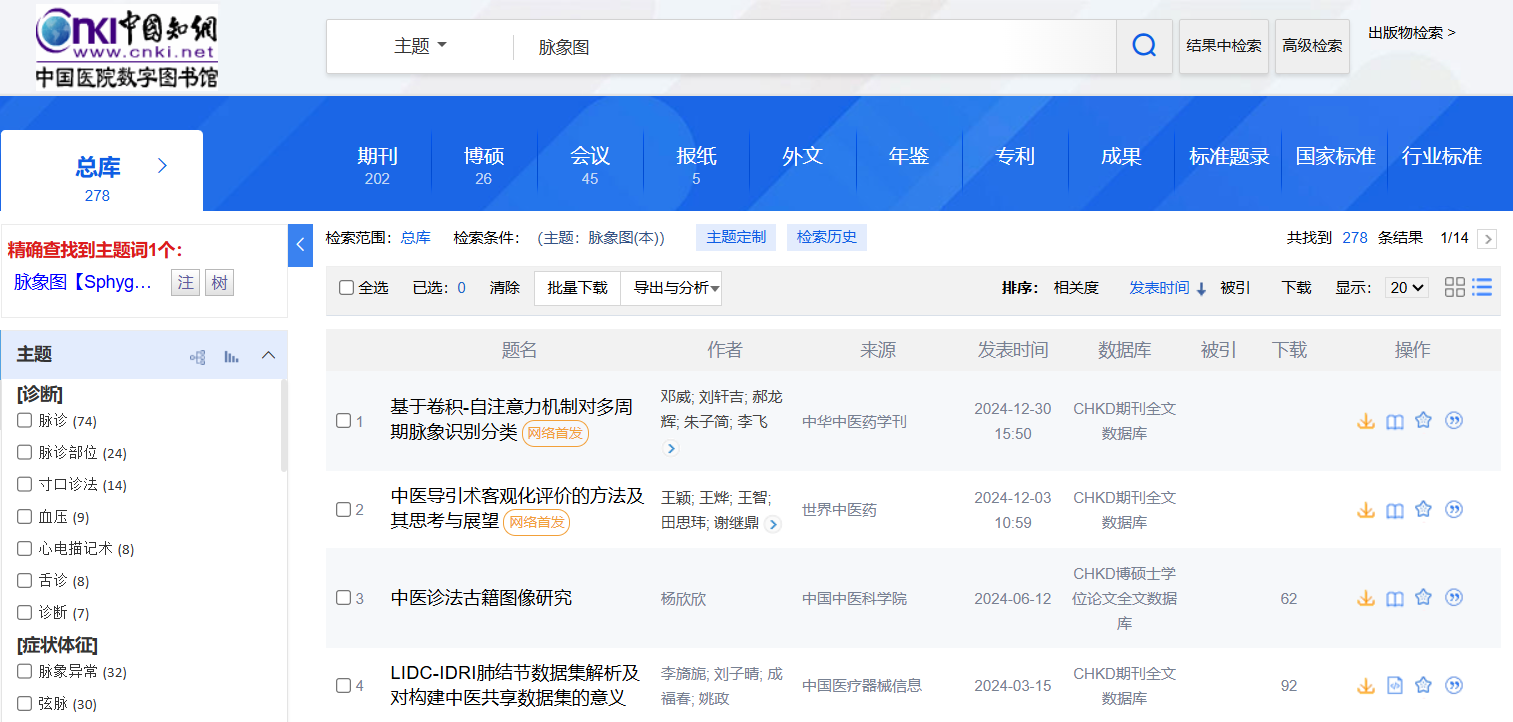Viewport: 1513px width, 722px height.
Task: Open the display count 20 dropdown
Action: [1407, 288]
